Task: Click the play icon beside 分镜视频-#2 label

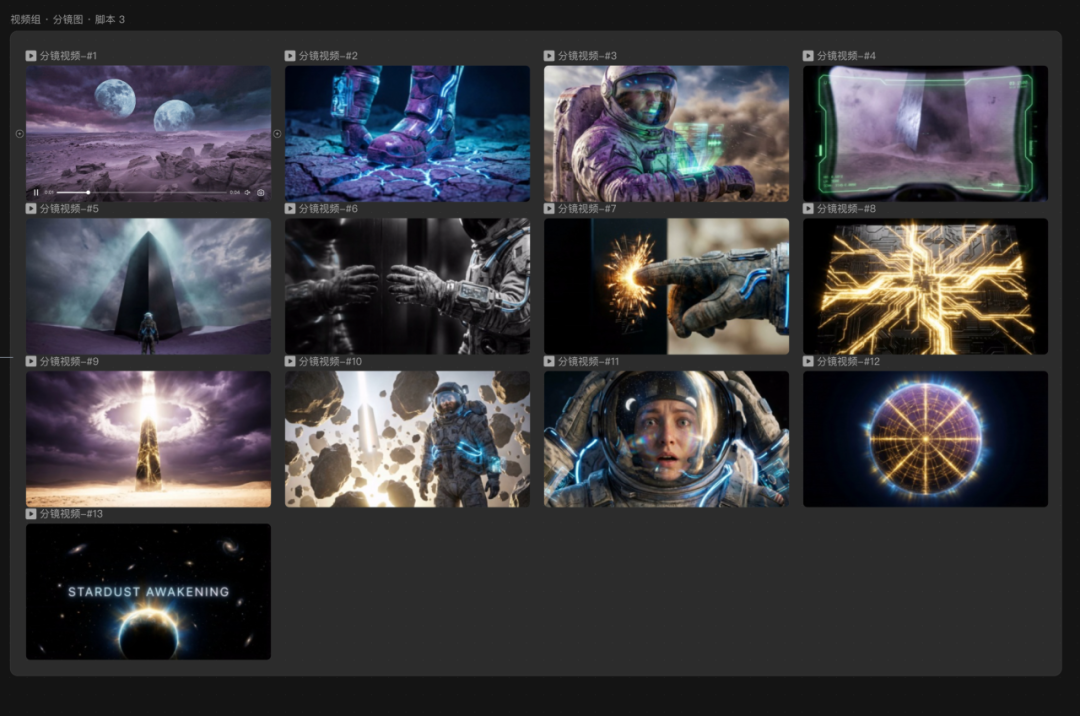Action: pos(290,56)
